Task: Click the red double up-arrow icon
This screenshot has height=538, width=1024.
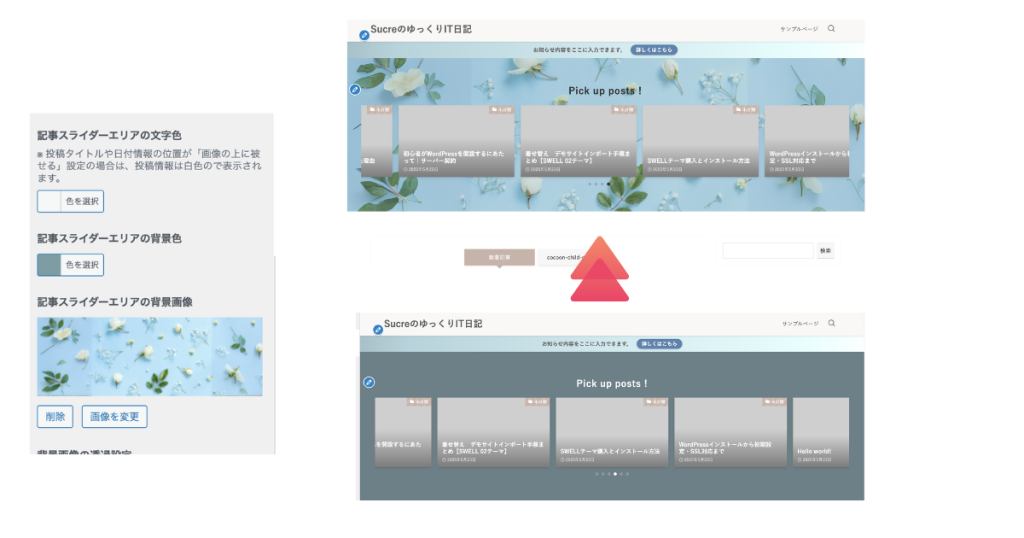Action: point(599,270)
